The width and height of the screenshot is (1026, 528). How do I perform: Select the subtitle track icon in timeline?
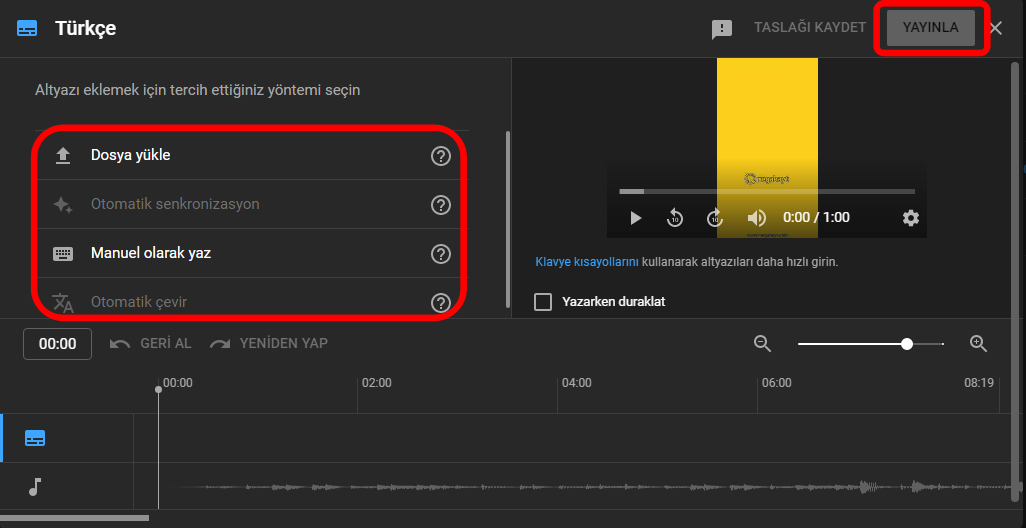pyautogui.click(x=35, y=438)
